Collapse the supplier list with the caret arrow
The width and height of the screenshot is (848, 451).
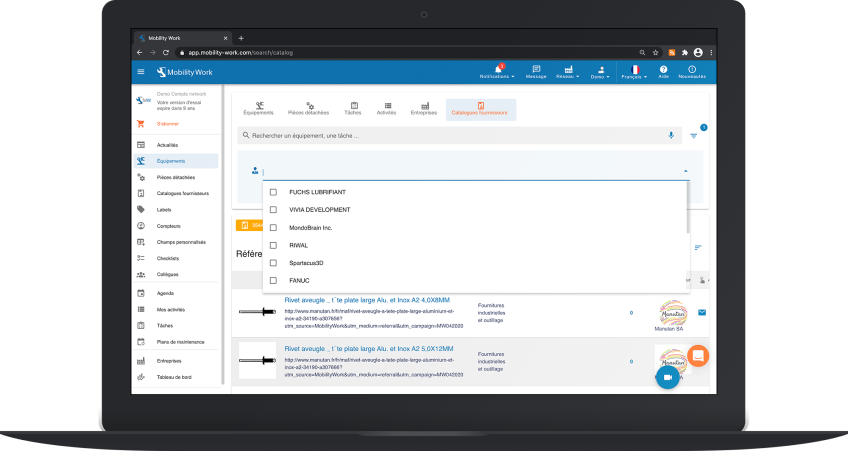(x=686, y=171)
